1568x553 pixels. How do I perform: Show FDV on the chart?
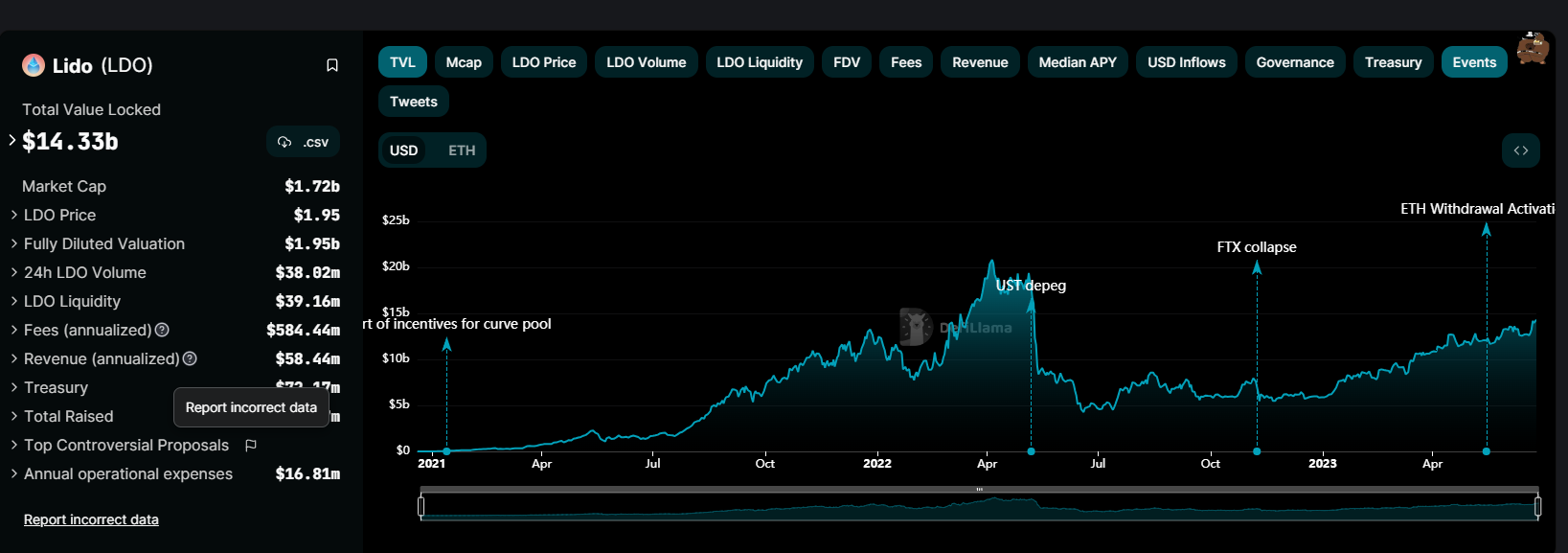coord(847,62)
